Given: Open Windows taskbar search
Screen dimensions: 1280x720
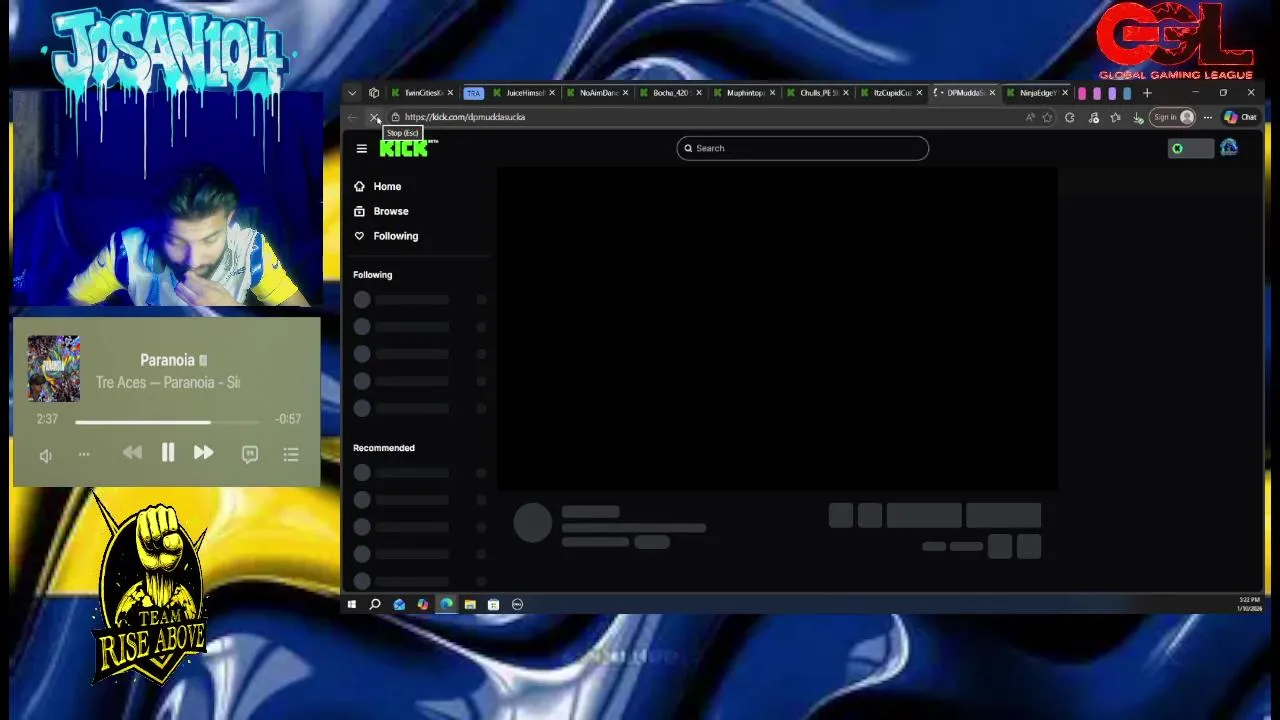Looking at the screenshot, I should 375,604.
